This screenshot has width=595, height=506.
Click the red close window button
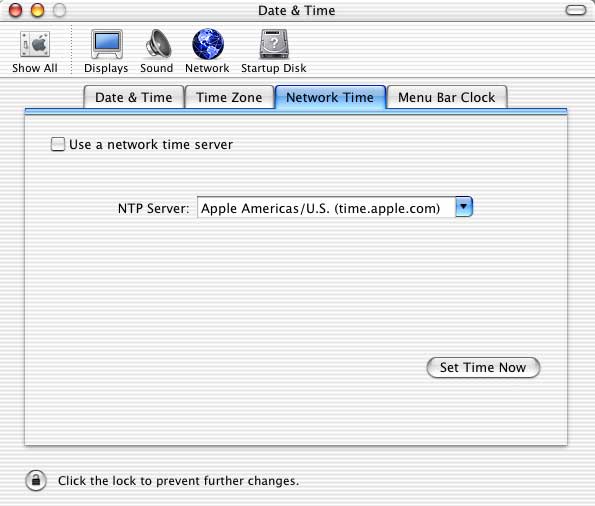(16, 10)
